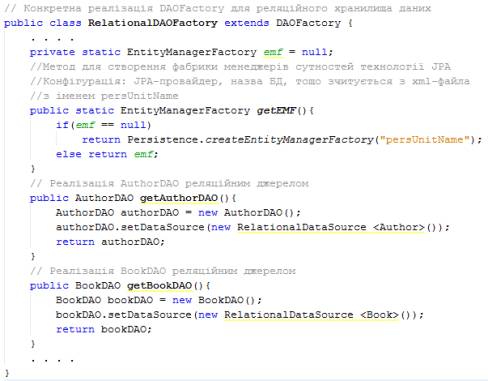Click the comment about AuthorDAO implementation
The width and height of the screenshot is (488, 381).
point(169,184)
